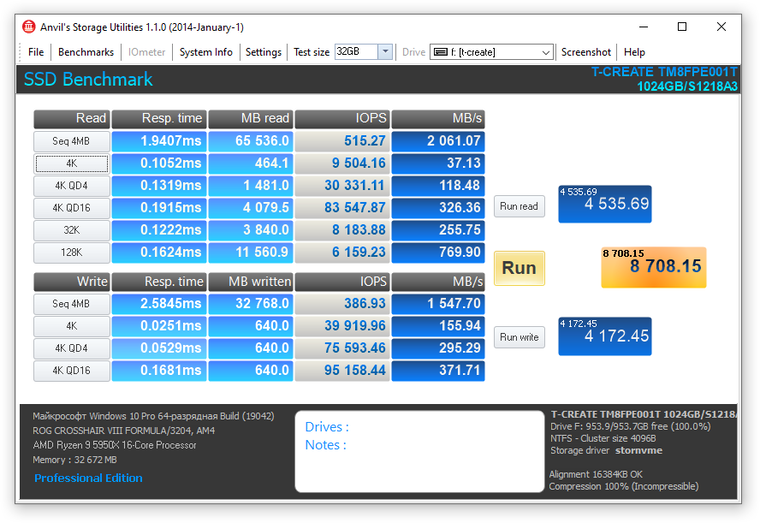Viewport: 760px width, 523px height.
Task: Click the drive icon in Drive dropdown
Action: coord(440,52)
